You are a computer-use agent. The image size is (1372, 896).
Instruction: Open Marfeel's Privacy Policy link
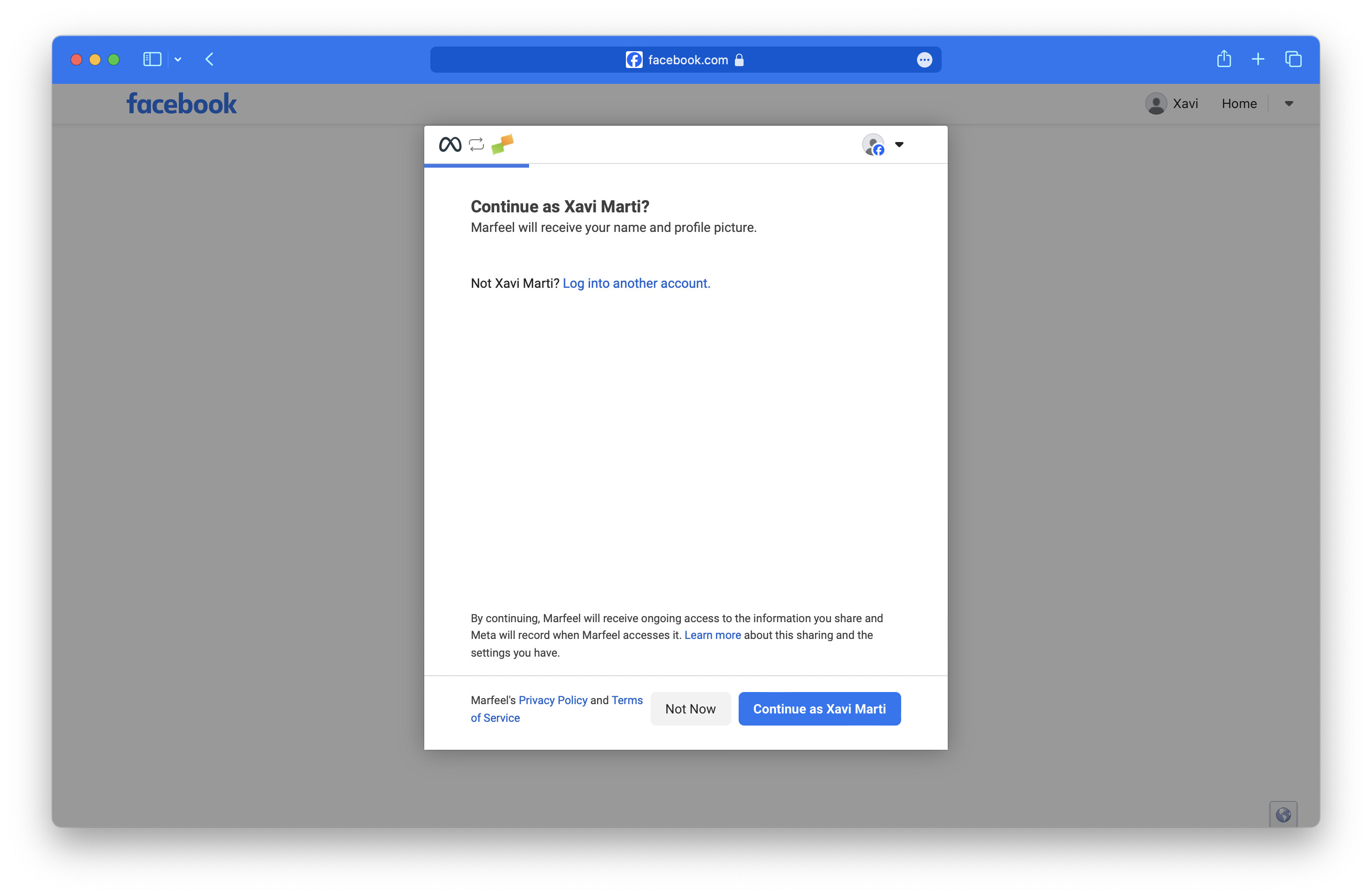[x=552, y=700]
